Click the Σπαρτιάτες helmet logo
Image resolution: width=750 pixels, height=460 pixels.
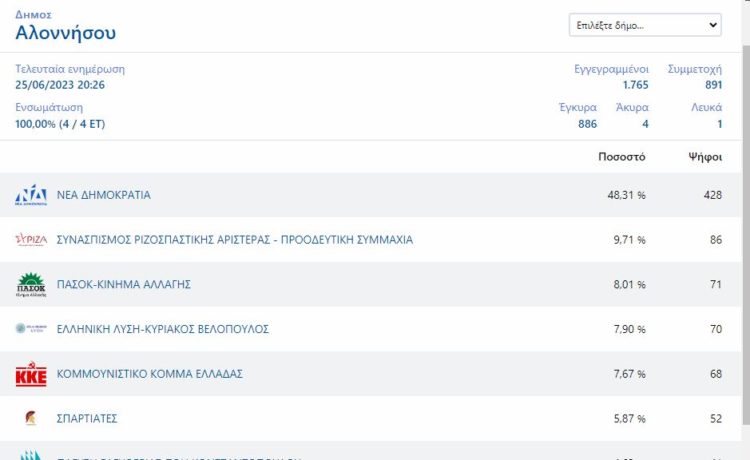point(31,419)
